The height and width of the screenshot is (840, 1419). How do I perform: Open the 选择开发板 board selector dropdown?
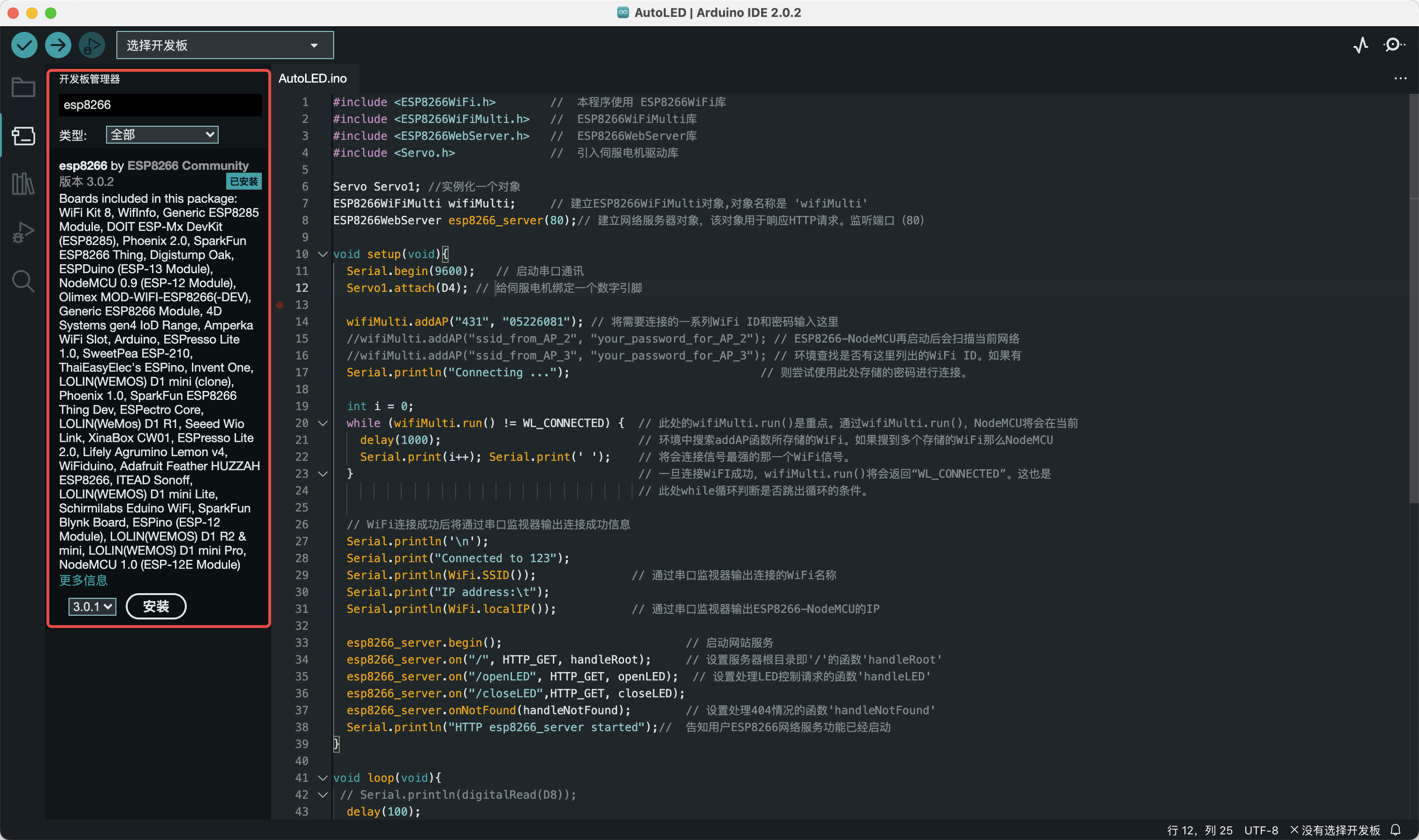click(x=225, y=45)
